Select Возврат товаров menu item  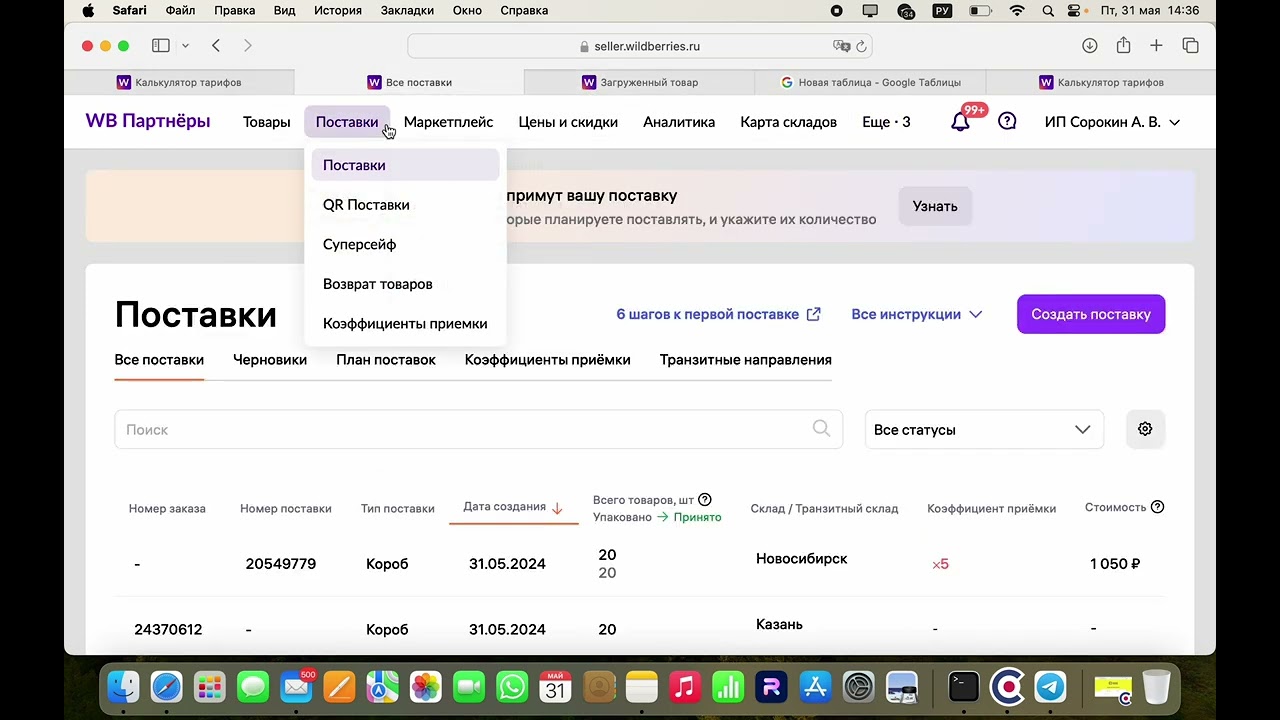(x=405, y=284)
